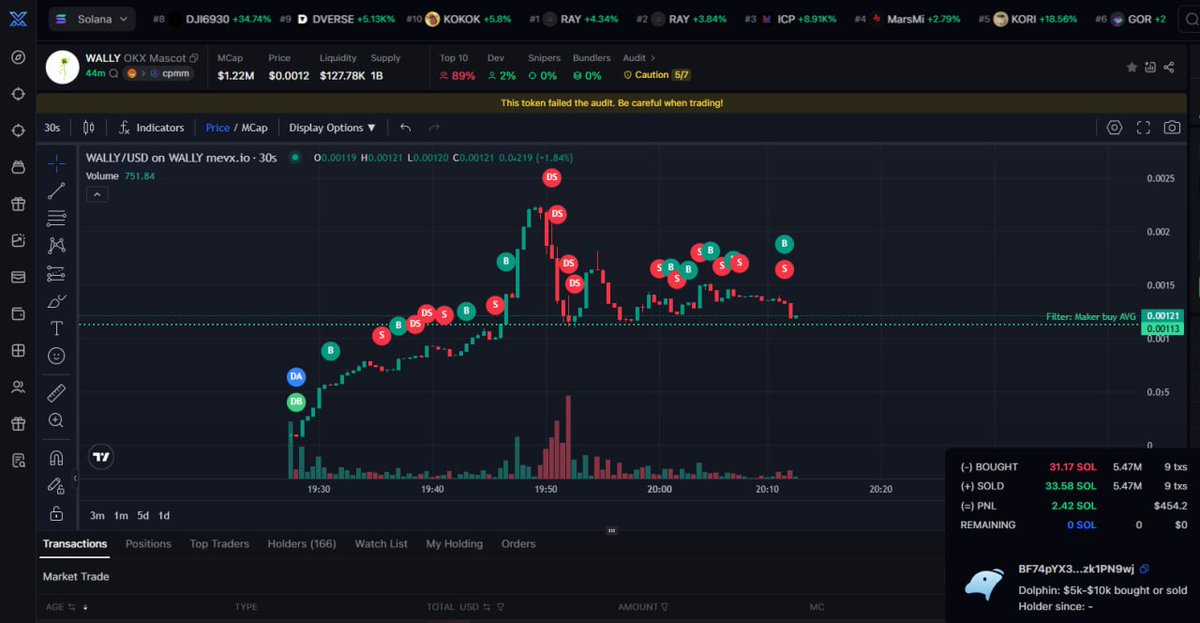This screenshot has width=1200, height=623.
Task: Switch to the Positions tab
Action: pos(148,544)
